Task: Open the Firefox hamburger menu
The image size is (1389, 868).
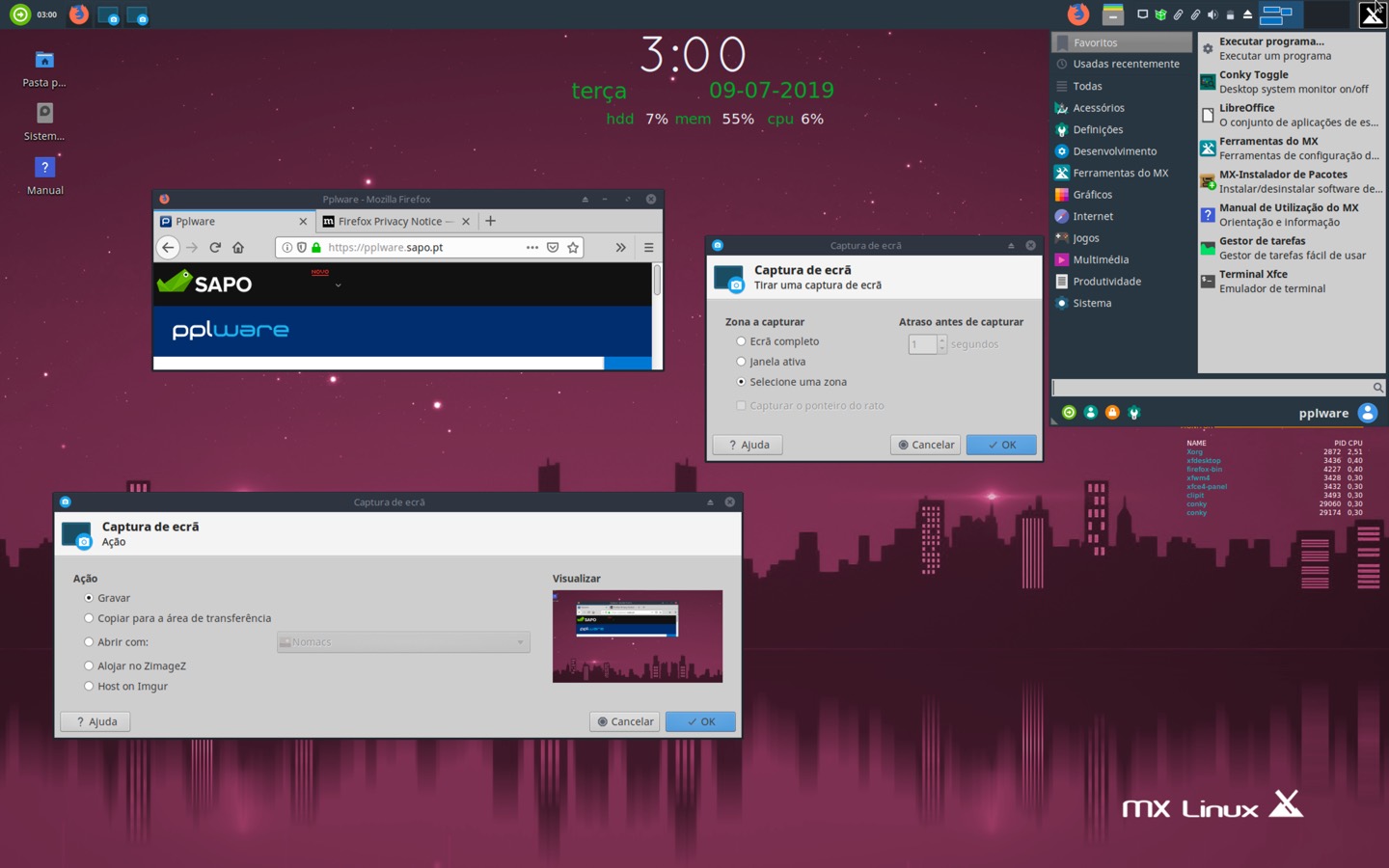Action: pos(649,247)
